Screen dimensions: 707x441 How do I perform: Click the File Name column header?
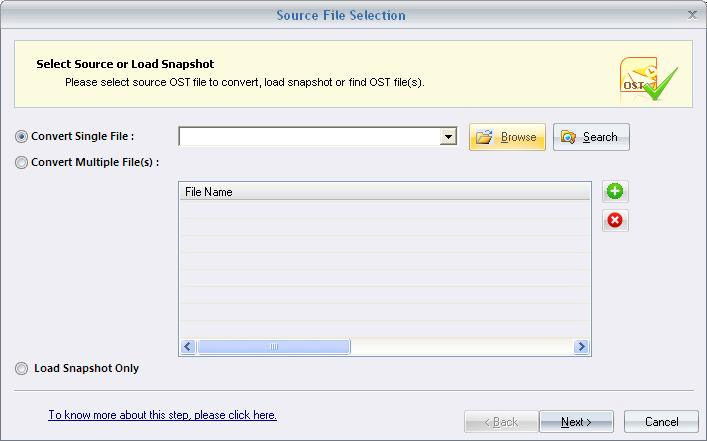385,192
